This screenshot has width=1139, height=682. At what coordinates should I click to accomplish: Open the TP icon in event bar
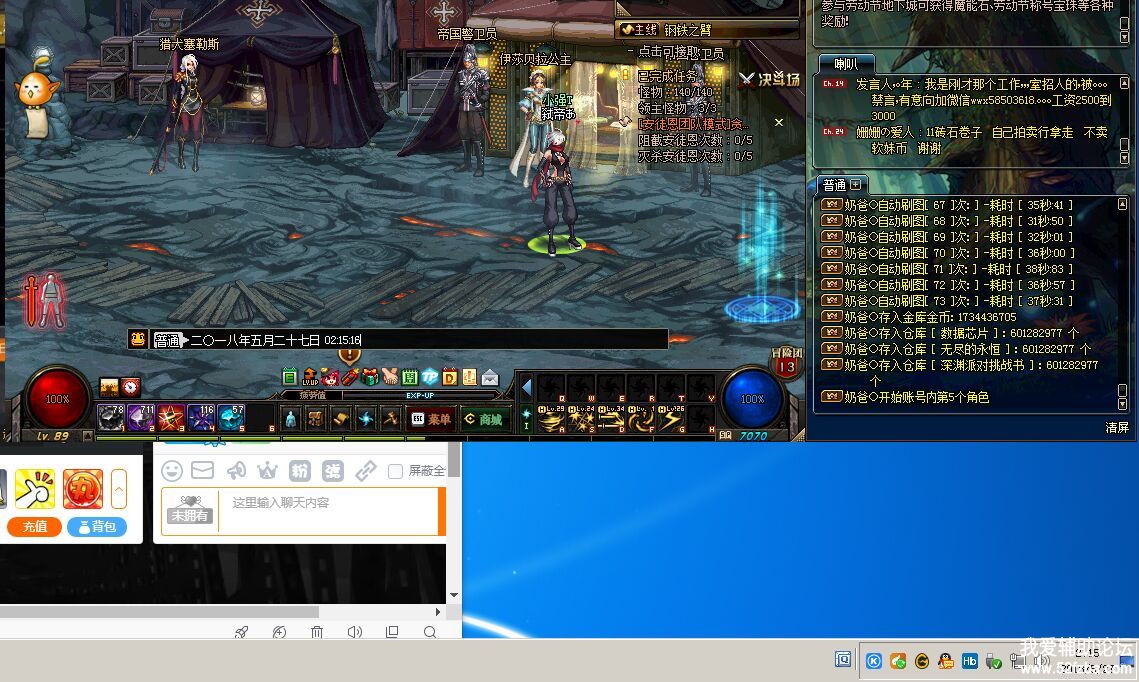pos(430,376)
